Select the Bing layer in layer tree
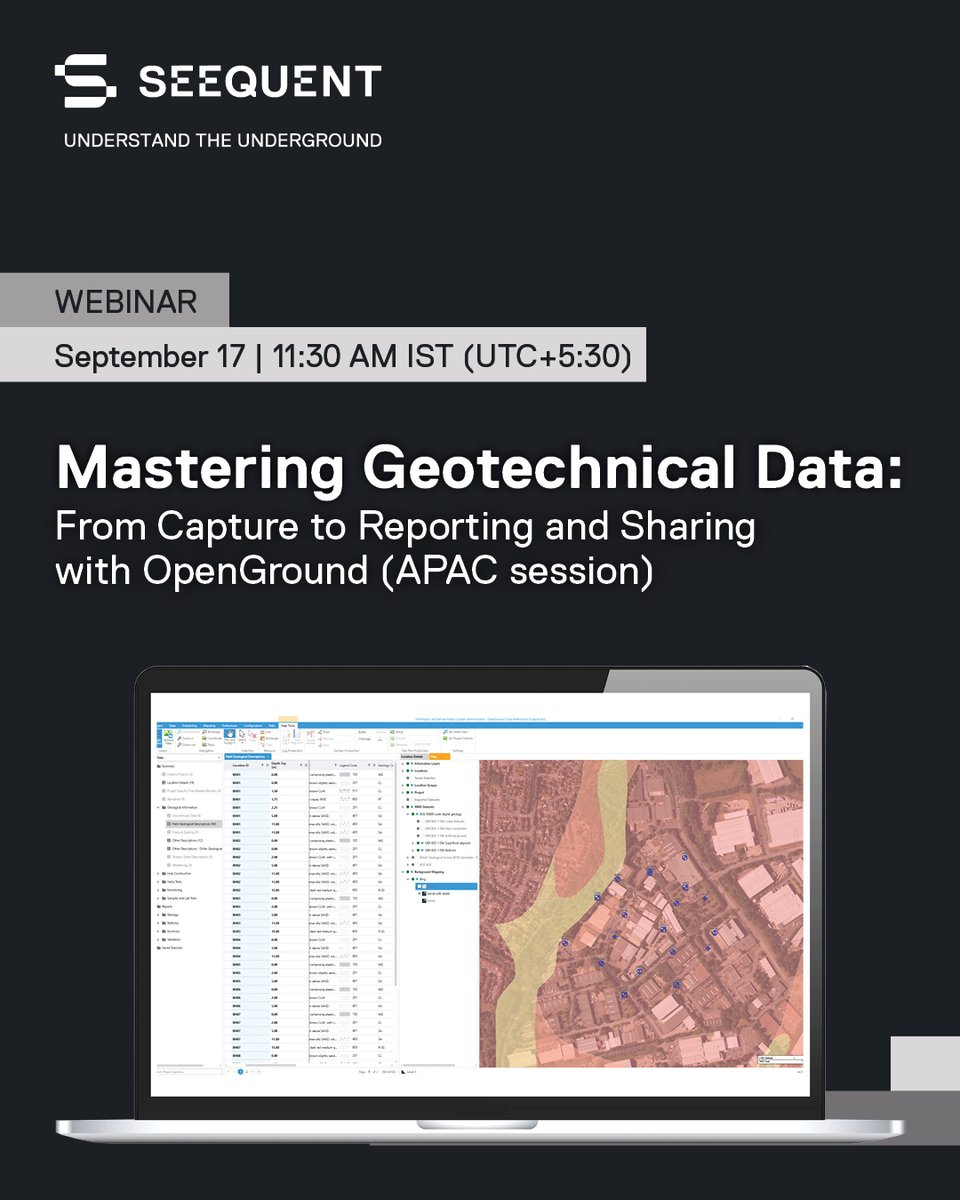 tap(423, 879)
